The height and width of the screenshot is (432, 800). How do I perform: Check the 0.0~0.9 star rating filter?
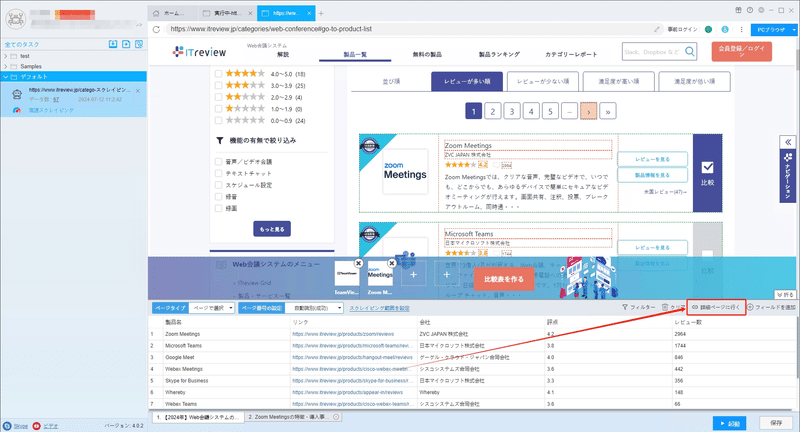coord(218,120)
